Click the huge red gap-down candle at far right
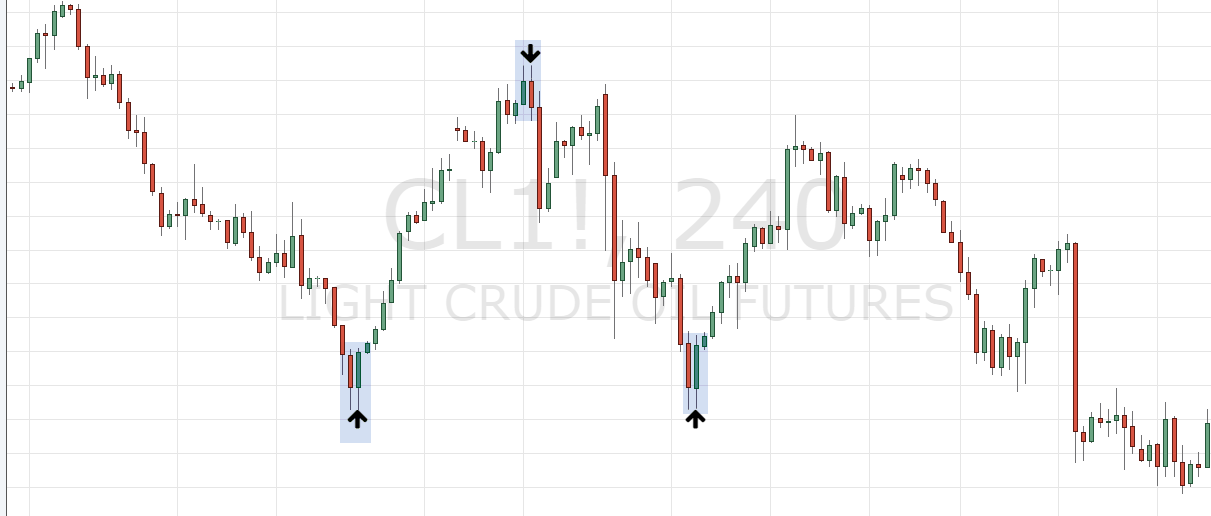1211x516 pixels. [1075, 336]
